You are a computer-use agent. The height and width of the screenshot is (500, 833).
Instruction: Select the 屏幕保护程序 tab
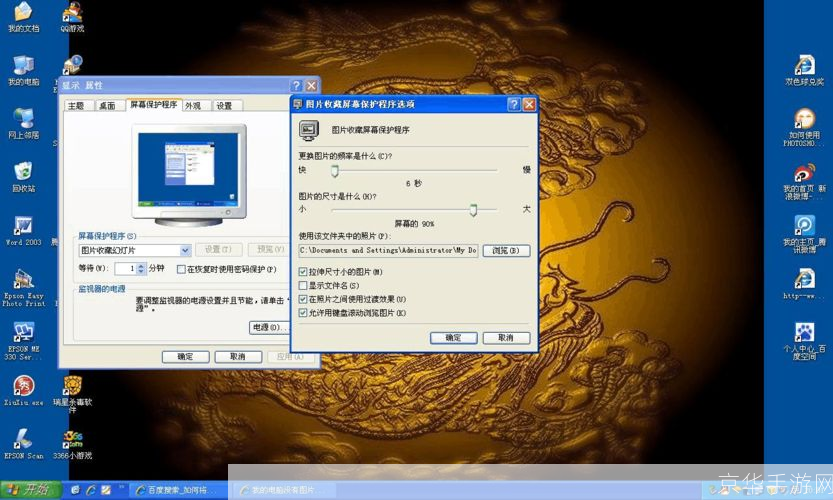click(x=154, y=104)
